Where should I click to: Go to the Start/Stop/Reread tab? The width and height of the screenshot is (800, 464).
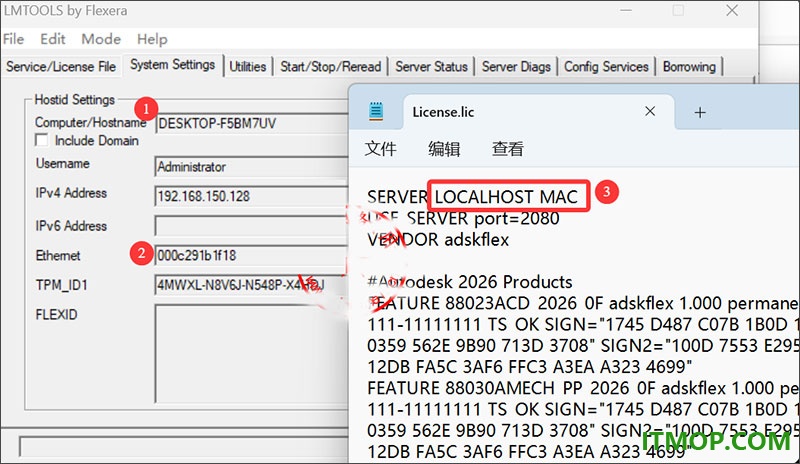click(331, 66)
